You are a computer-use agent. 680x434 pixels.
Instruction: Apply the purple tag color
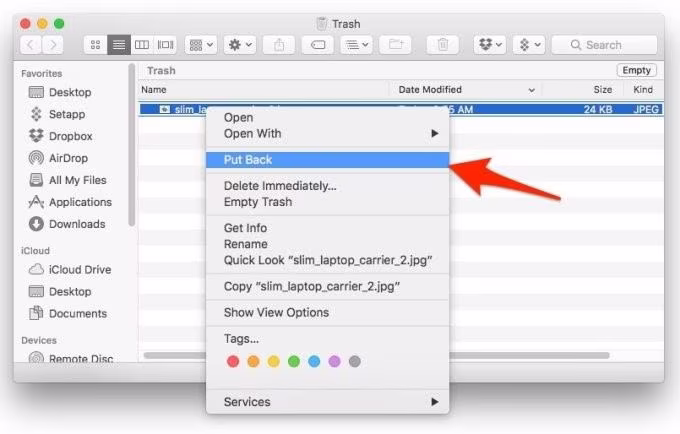[334, 361]
